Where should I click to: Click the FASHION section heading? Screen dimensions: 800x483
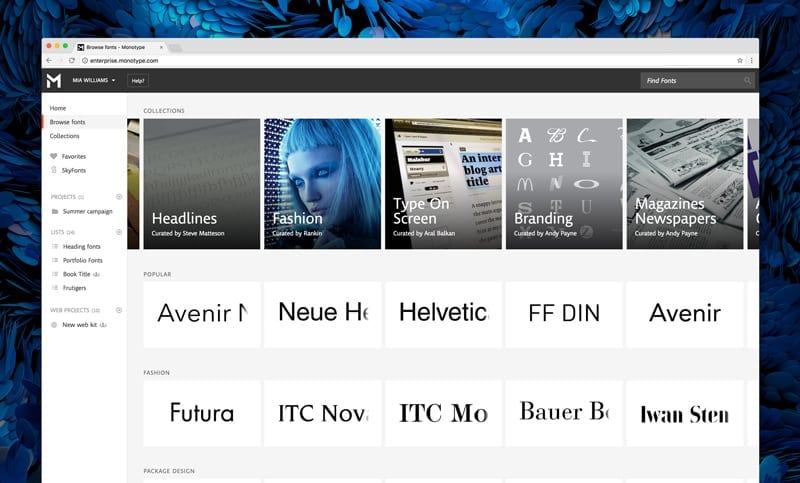(x=157, y=373)
